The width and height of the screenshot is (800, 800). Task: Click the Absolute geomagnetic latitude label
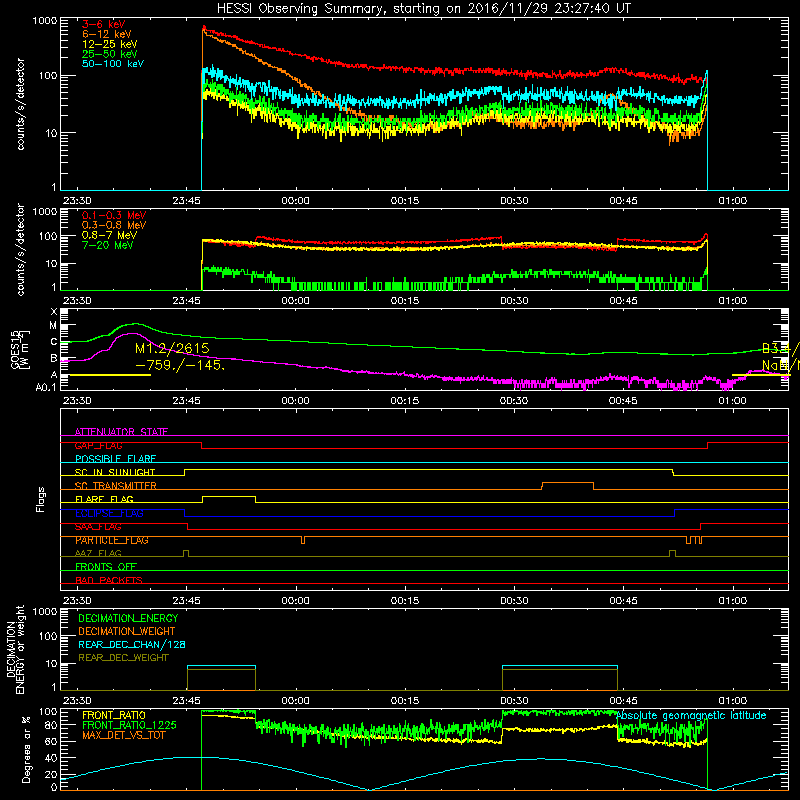tap(691, 715)
